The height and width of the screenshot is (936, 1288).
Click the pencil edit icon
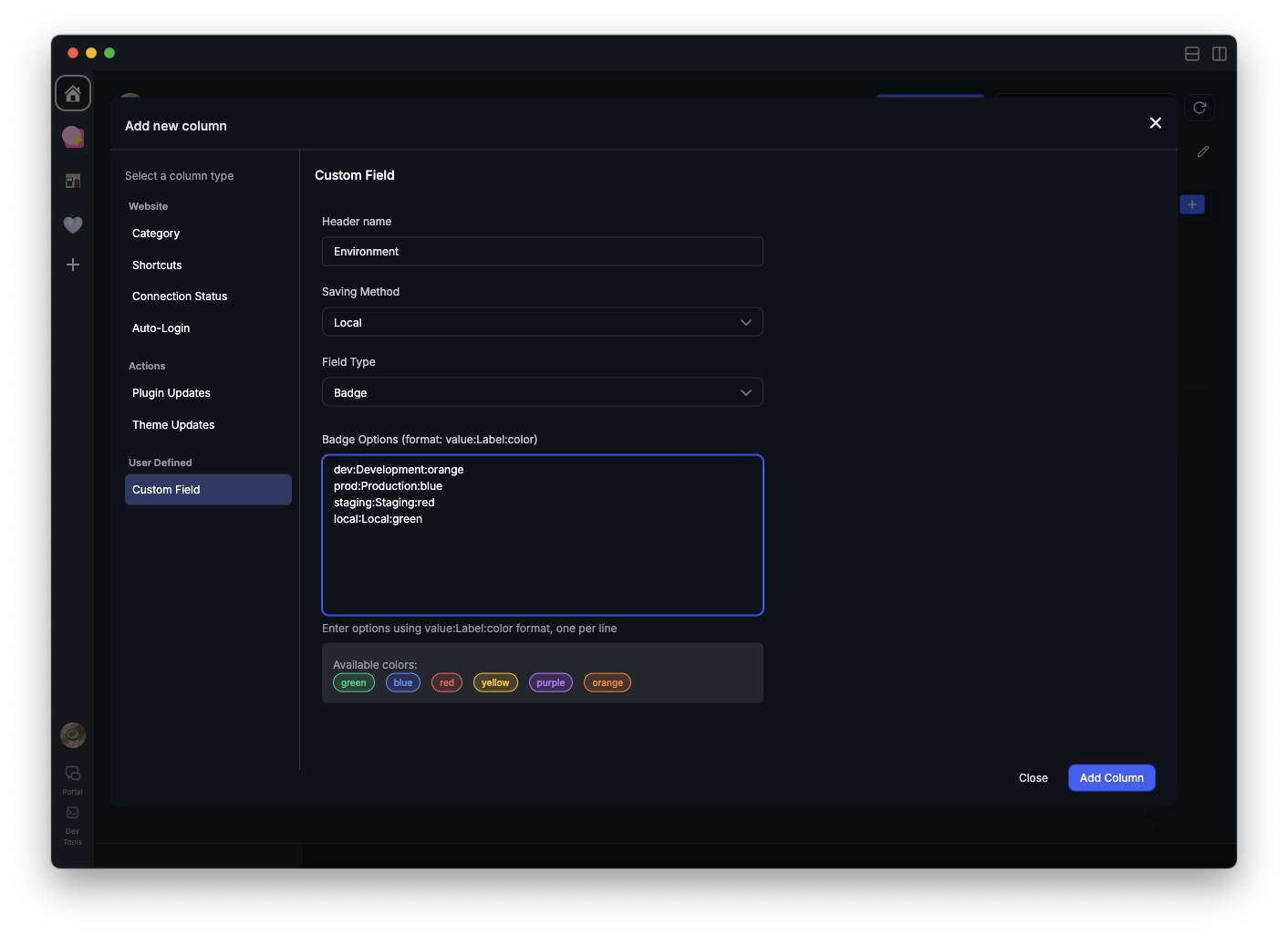coord(1203,151)
